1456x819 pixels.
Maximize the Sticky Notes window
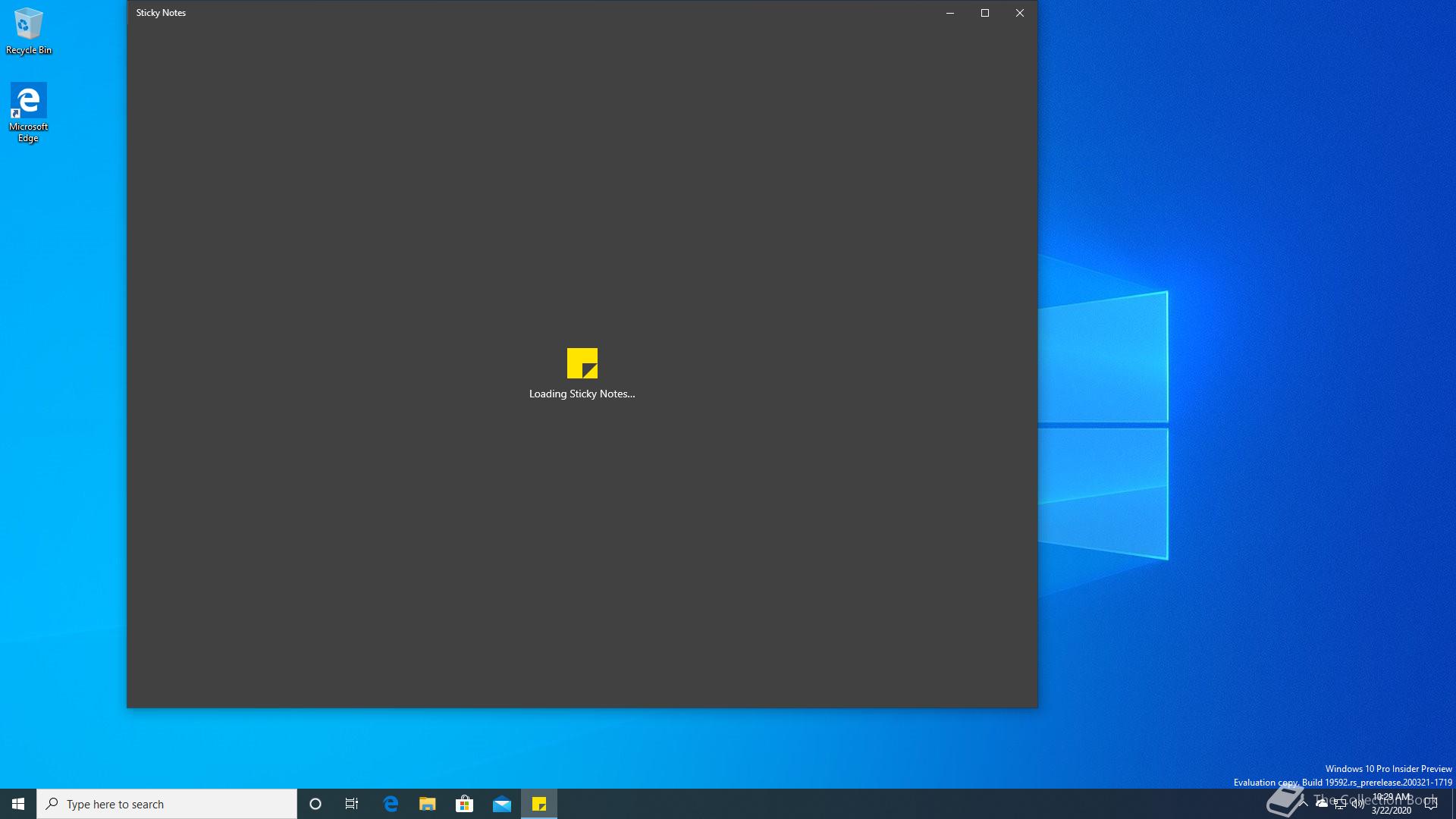point(984,13)
